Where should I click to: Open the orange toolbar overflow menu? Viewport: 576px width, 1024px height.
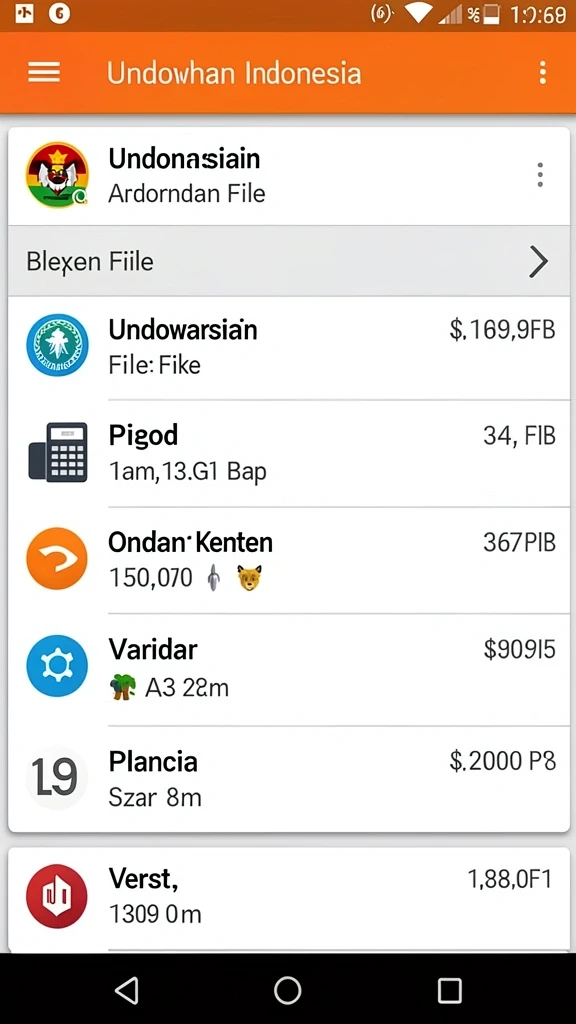point(543,72)
